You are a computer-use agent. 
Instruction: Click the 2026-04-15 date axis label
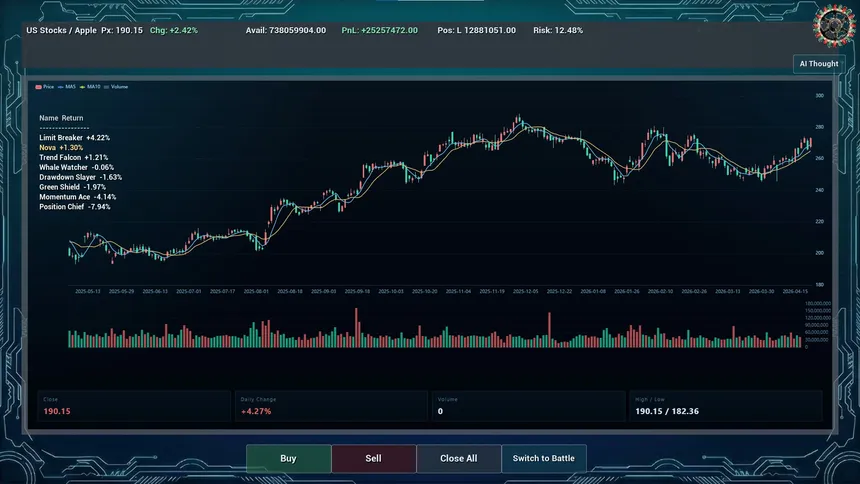[795, 291]
